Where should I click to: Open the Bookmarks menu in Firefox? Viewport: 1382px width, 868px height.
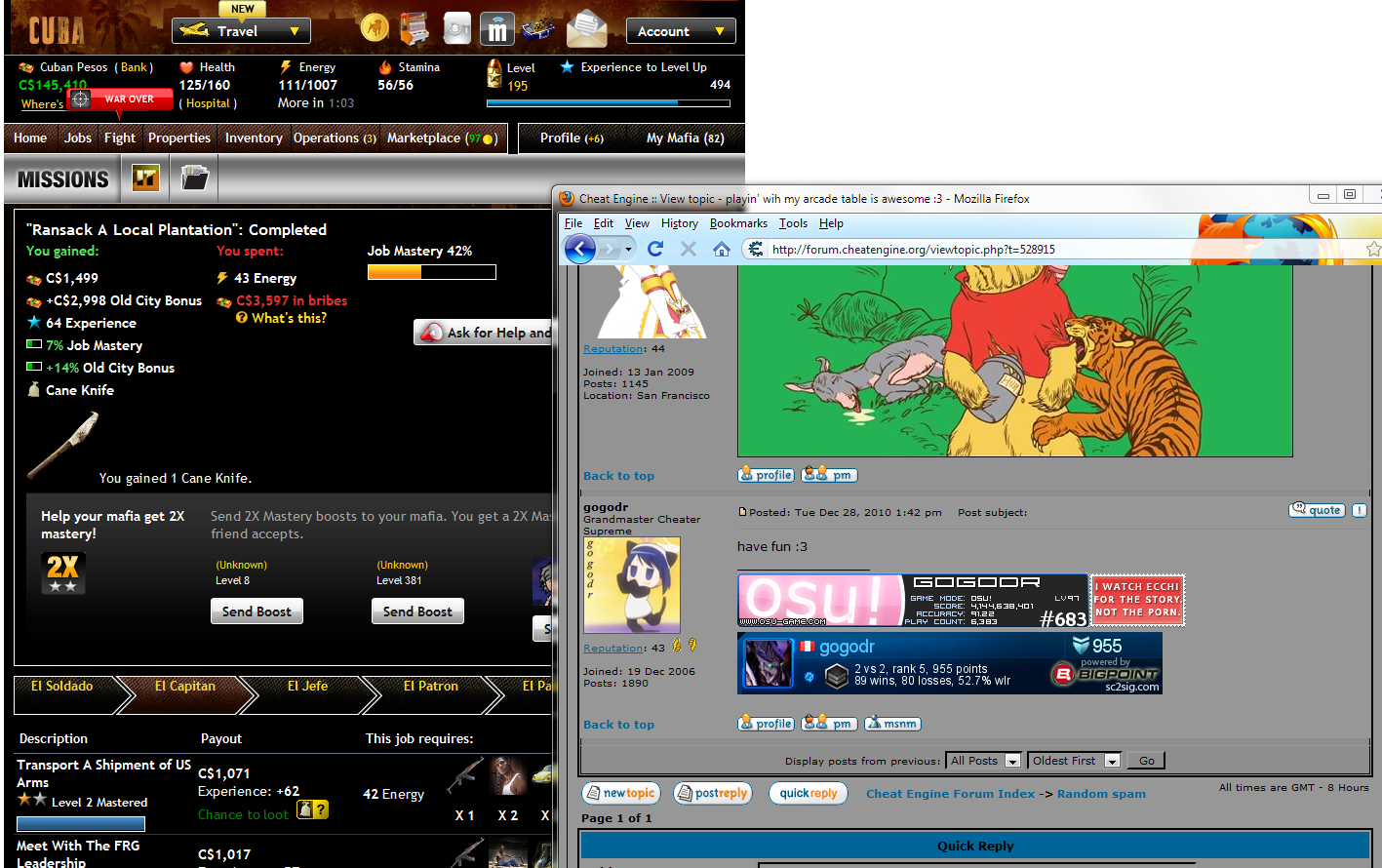pos(738,223)
